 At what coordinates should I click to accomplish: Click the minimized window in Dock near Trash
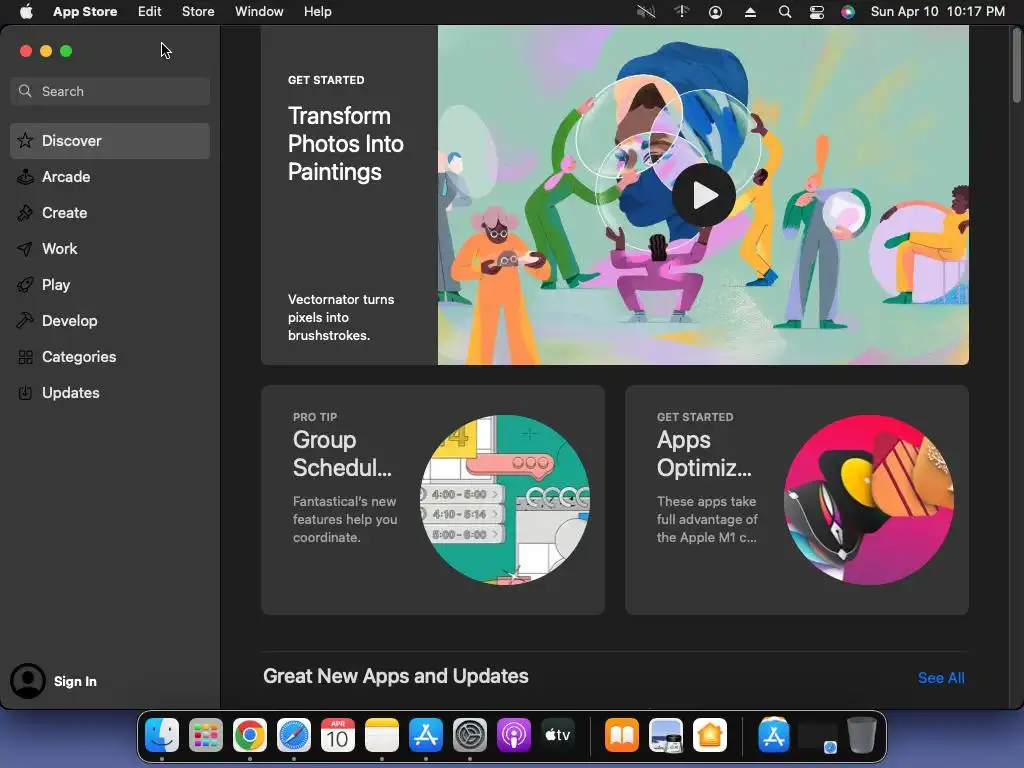818,735
